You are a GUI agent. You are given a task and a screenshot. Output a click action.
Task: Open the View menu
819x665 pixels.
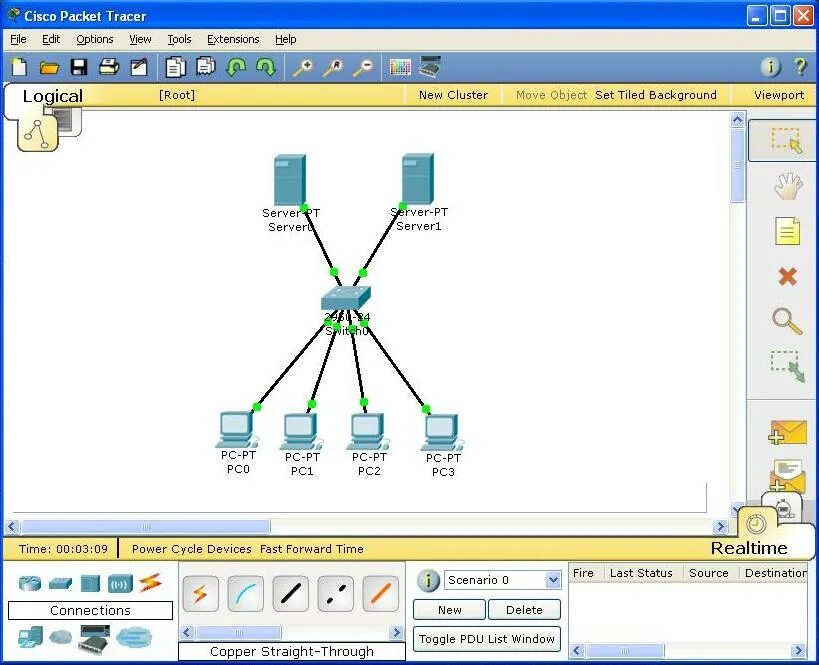[140, 39]
